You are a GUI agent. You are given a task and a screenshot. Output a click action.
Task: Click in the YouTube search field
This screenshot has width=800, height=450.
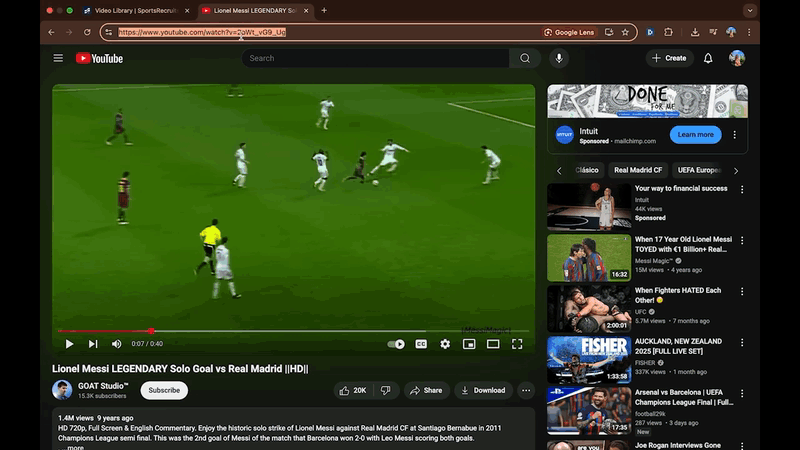click(x=376, y=58)
